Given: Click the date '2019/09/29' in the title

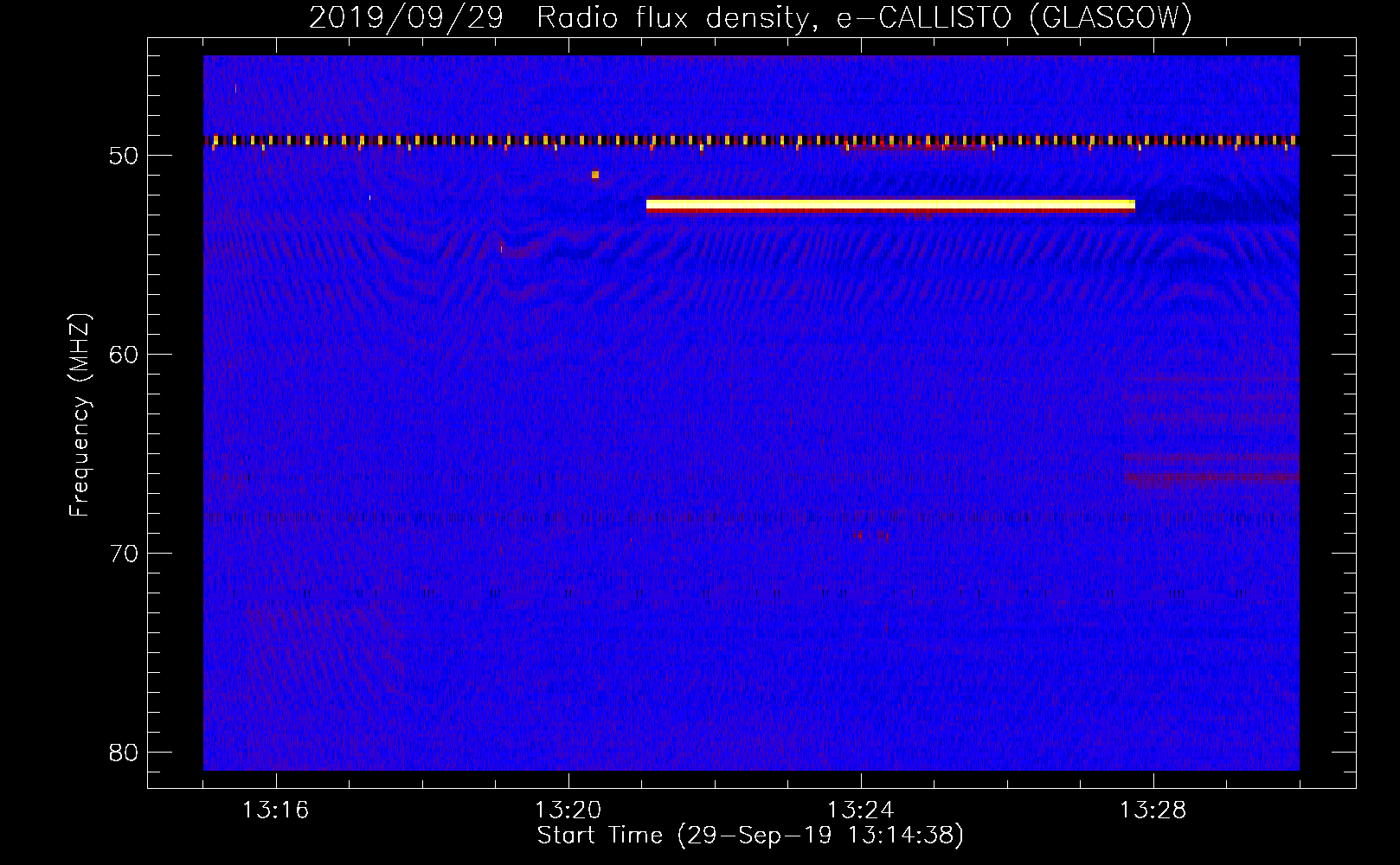Looking at the screenshot, I should click(406, 18).
